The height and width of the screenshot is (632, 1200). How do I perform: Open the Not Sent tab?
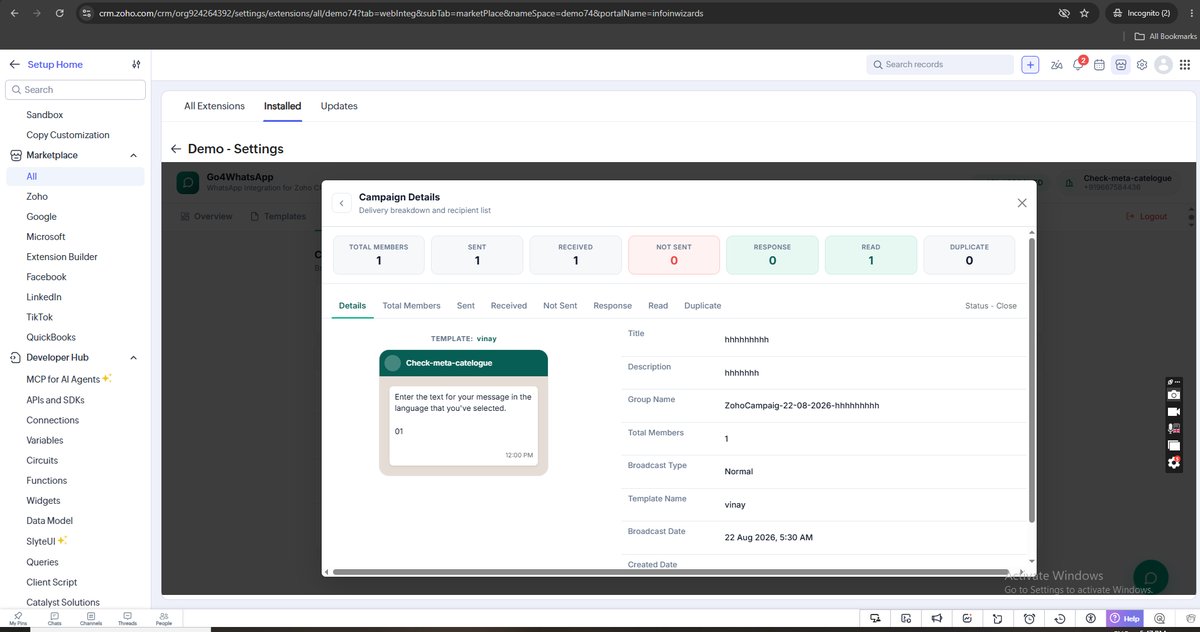[x=560, y=306]
